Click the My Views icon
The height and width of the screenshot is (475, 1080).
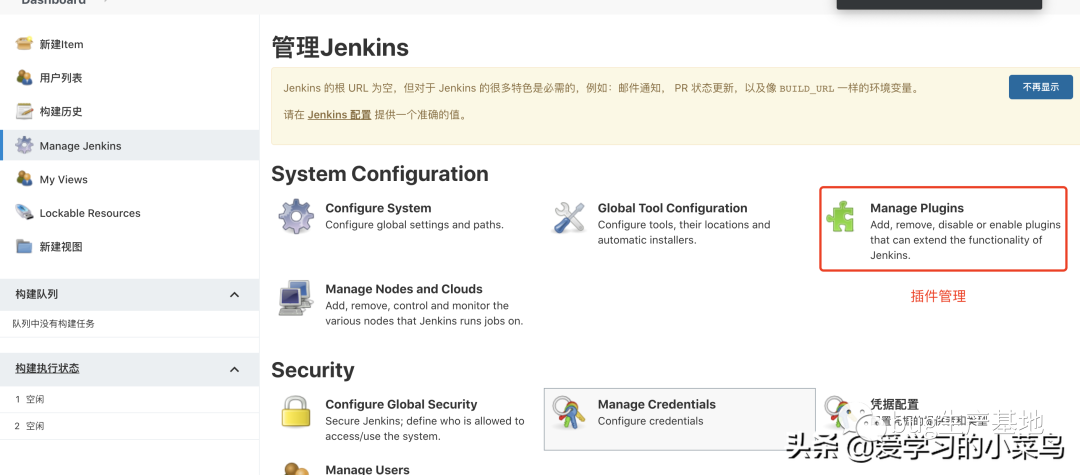24,179
